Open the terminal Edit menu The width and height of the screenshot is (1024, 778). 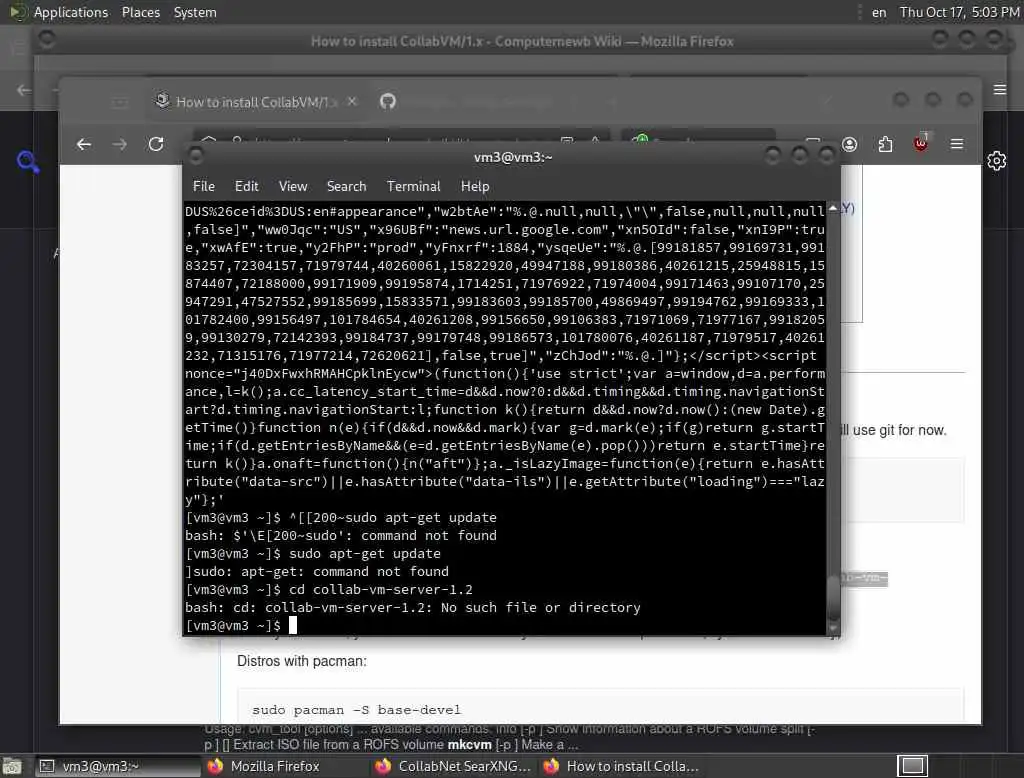246,186
